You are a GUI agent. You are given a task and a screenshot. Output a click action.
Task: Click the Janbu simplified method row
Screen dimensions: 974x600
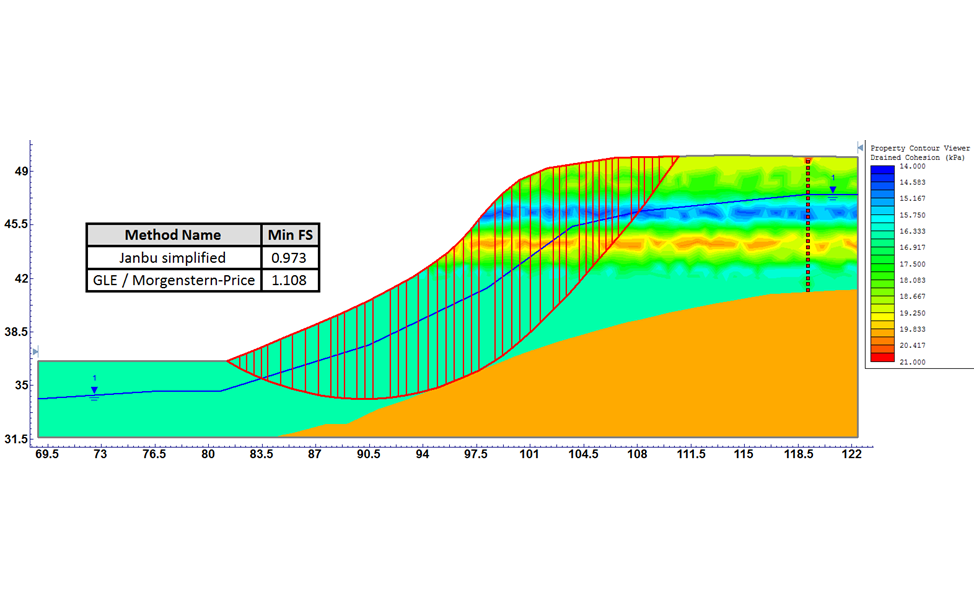(173, 258)
